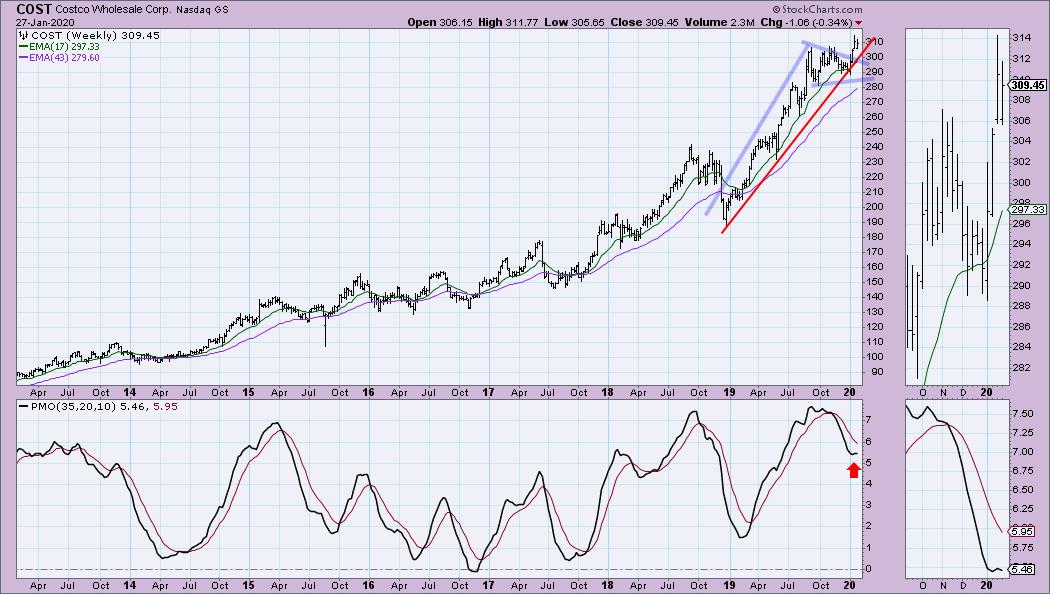The image size is (1050, 594).
Task: Click the green EMA(17) legend line swatch
Action: tap(23, 47)
